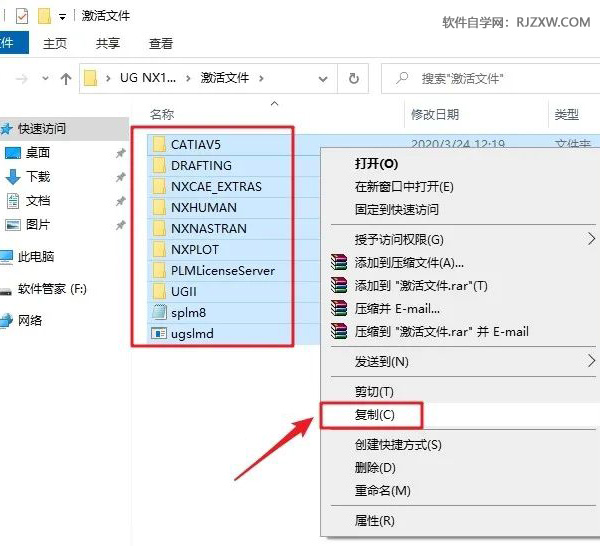The height and width of the screenshot is (546, 600).
Task: Click the WinRAR icon beside 压缩到 "激活文件.rar" 并 E-mail
Action: point(339,331)
